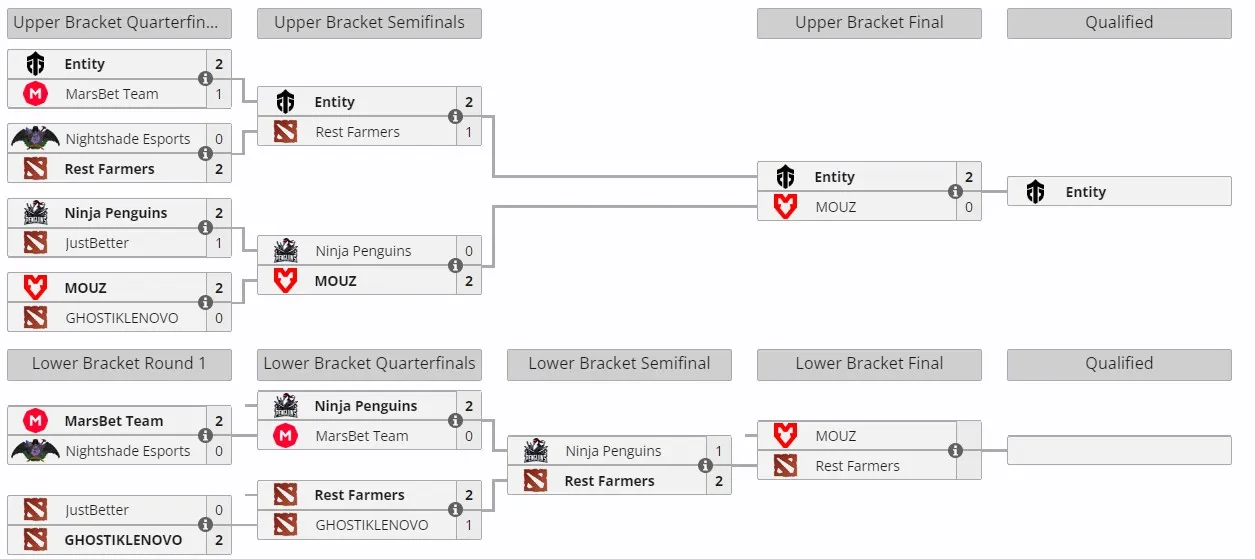Click Rest Farmers in the Lower Bracket Final
This screenshot has width=1255, height=559.
coord(857,466)
